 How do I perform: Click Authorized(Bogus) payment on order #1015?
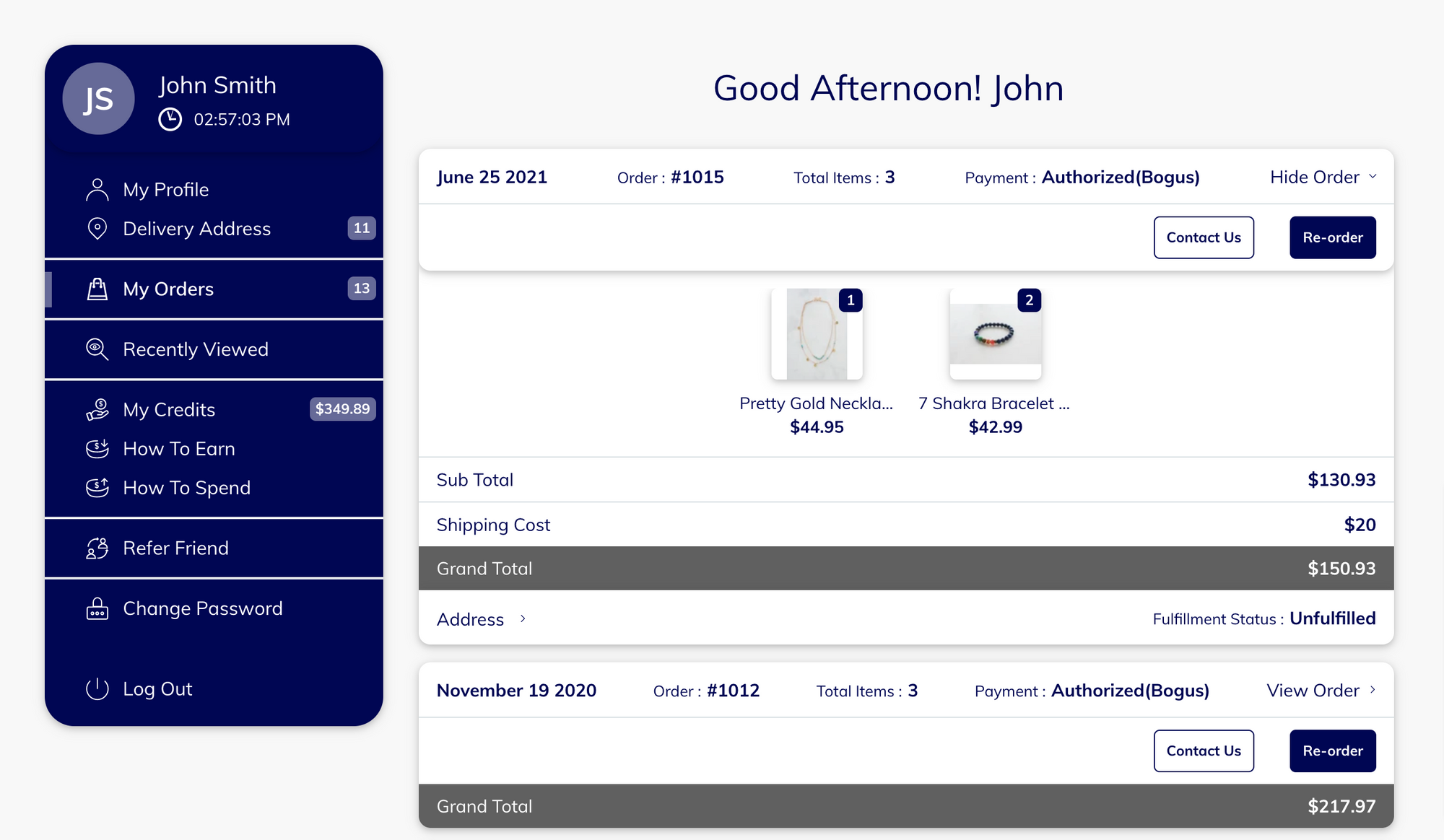click(1120, 178)
